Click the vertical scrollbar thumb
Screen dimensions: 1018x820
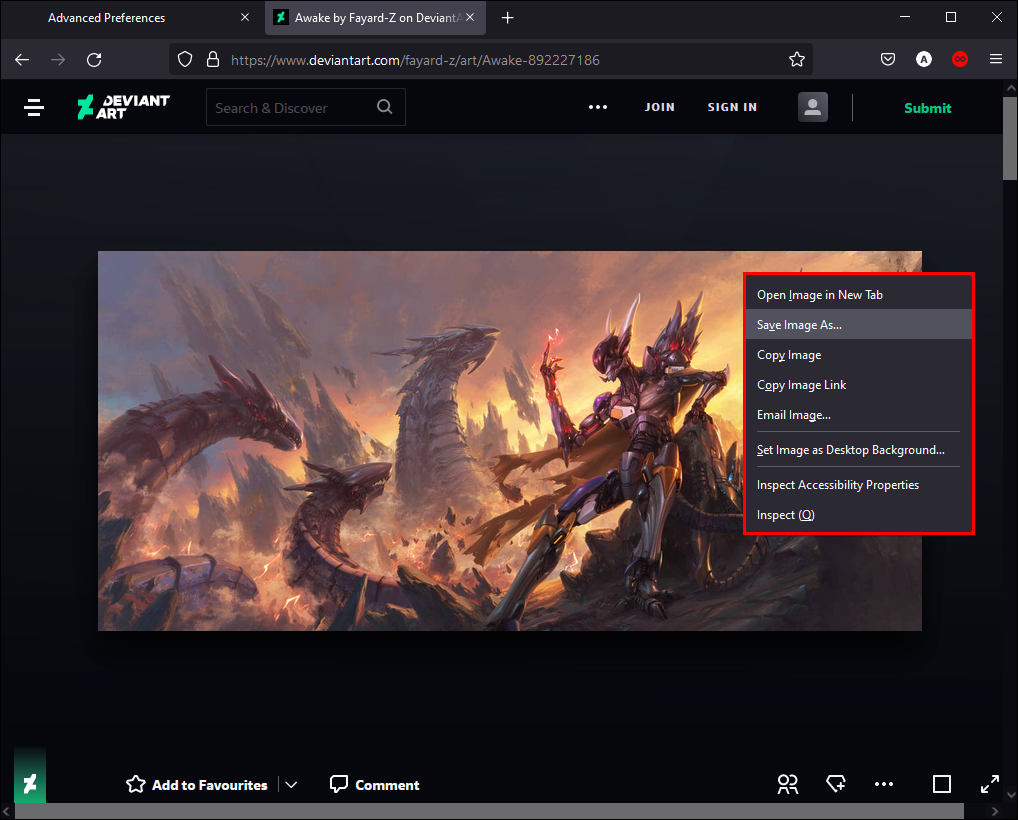[x=1010, y=138]
